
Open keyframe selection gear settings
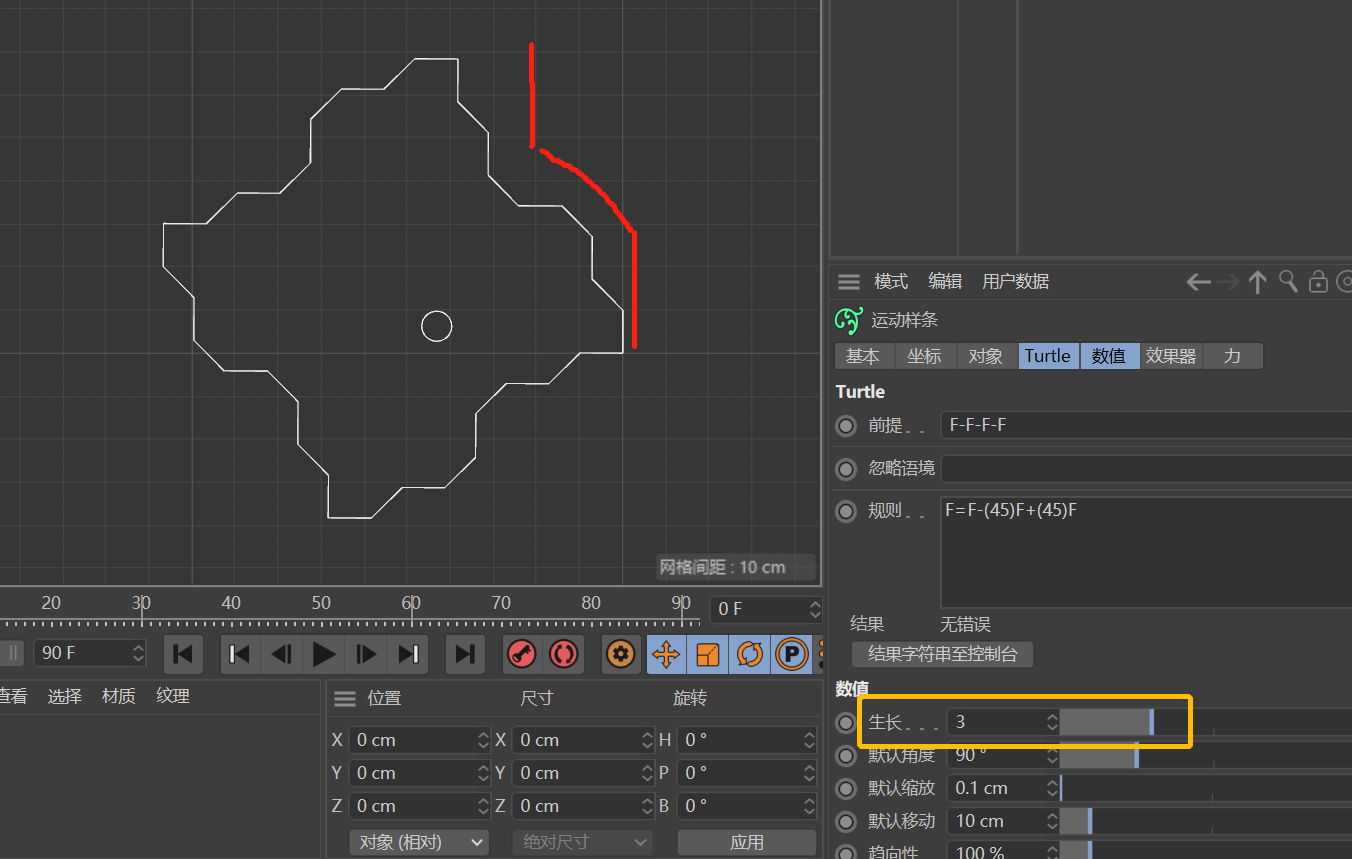(x=621, y=654)
